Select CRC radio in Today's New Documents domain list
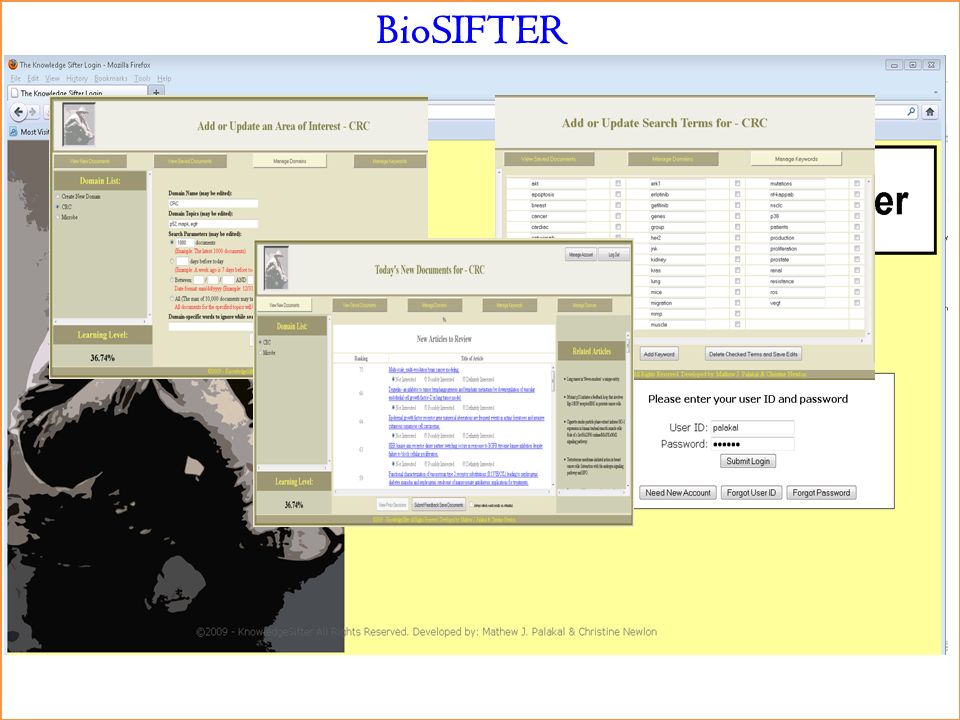The width and height of the screenshot is (960, 720). (260, 342)
